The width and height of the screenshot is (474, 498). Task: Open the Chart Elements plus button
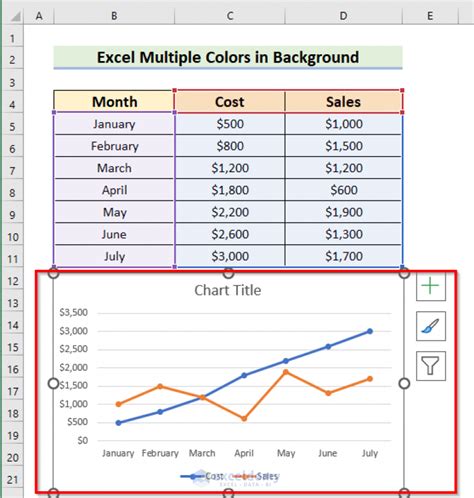[431, 286]
